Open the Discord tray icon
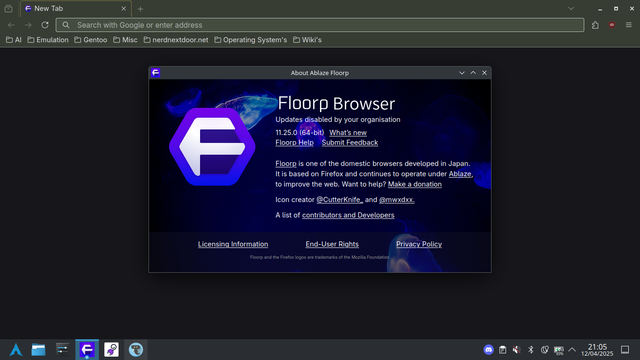This screenshot has height=360, width=640. 489,350
